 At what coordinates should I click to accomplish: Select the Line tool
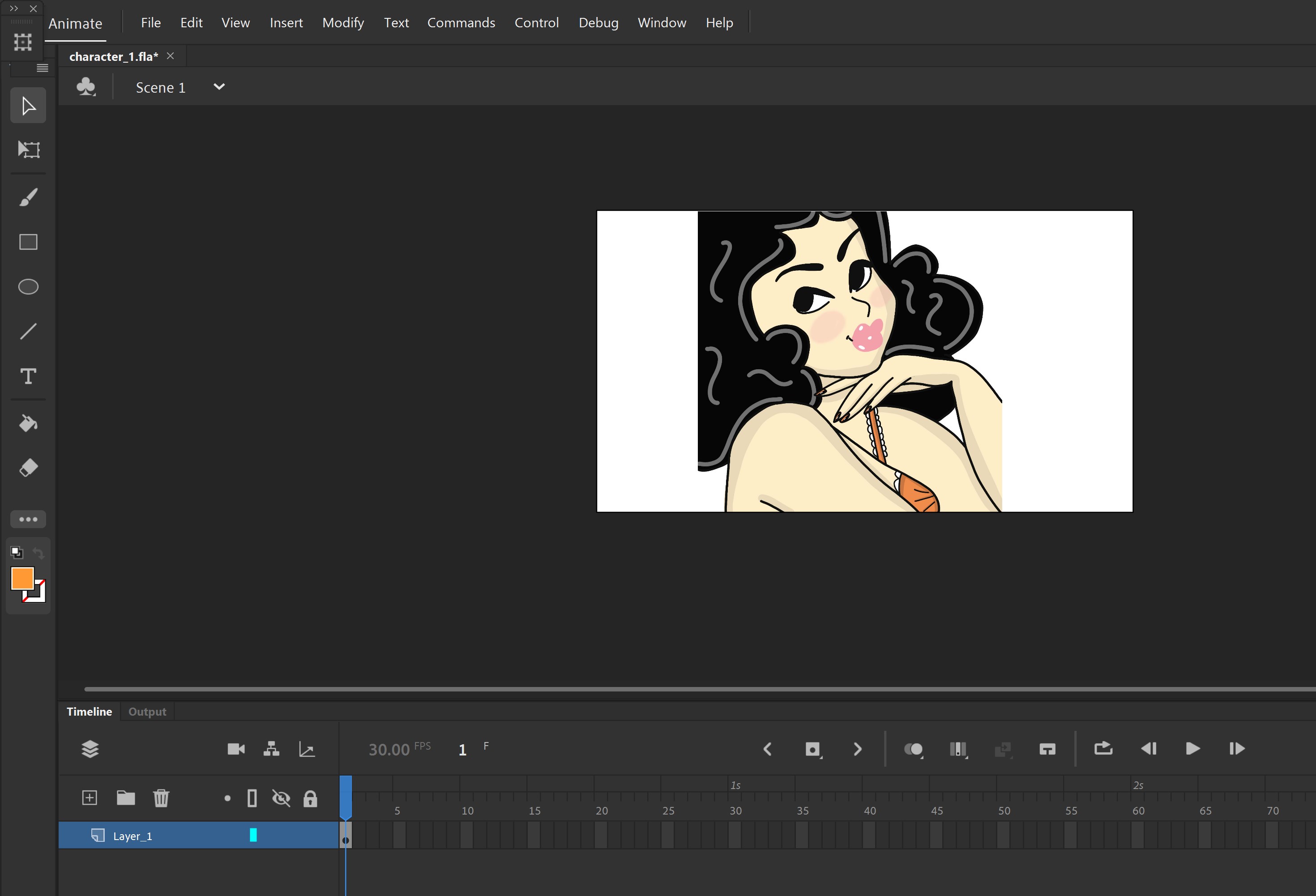pos(28,331)
